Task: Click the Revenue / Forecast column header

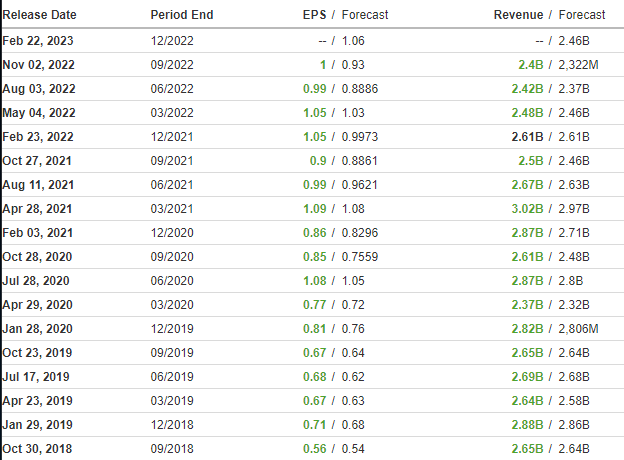Action: point(550,15)
